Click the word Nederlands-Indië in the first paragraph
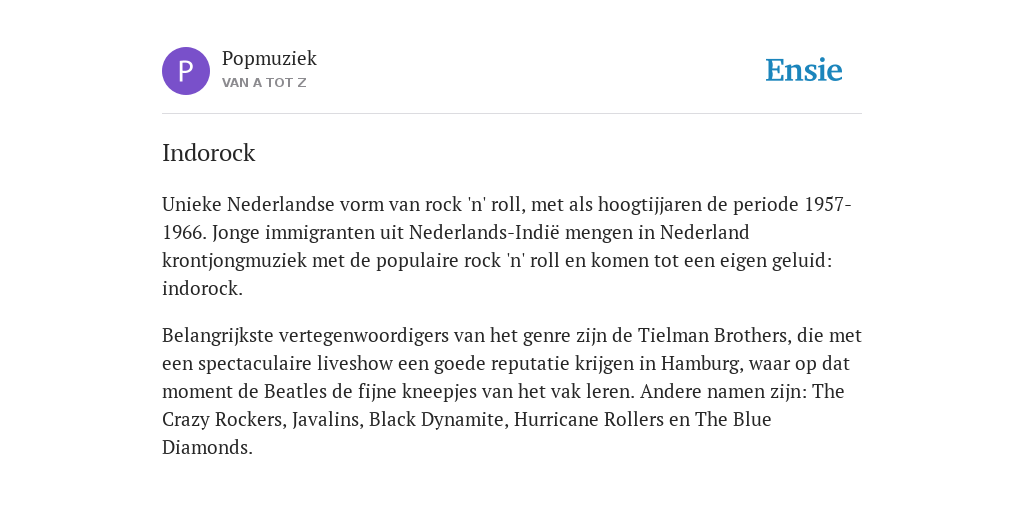The height and width of the screenshot is (512, 1024). point(475,232)
